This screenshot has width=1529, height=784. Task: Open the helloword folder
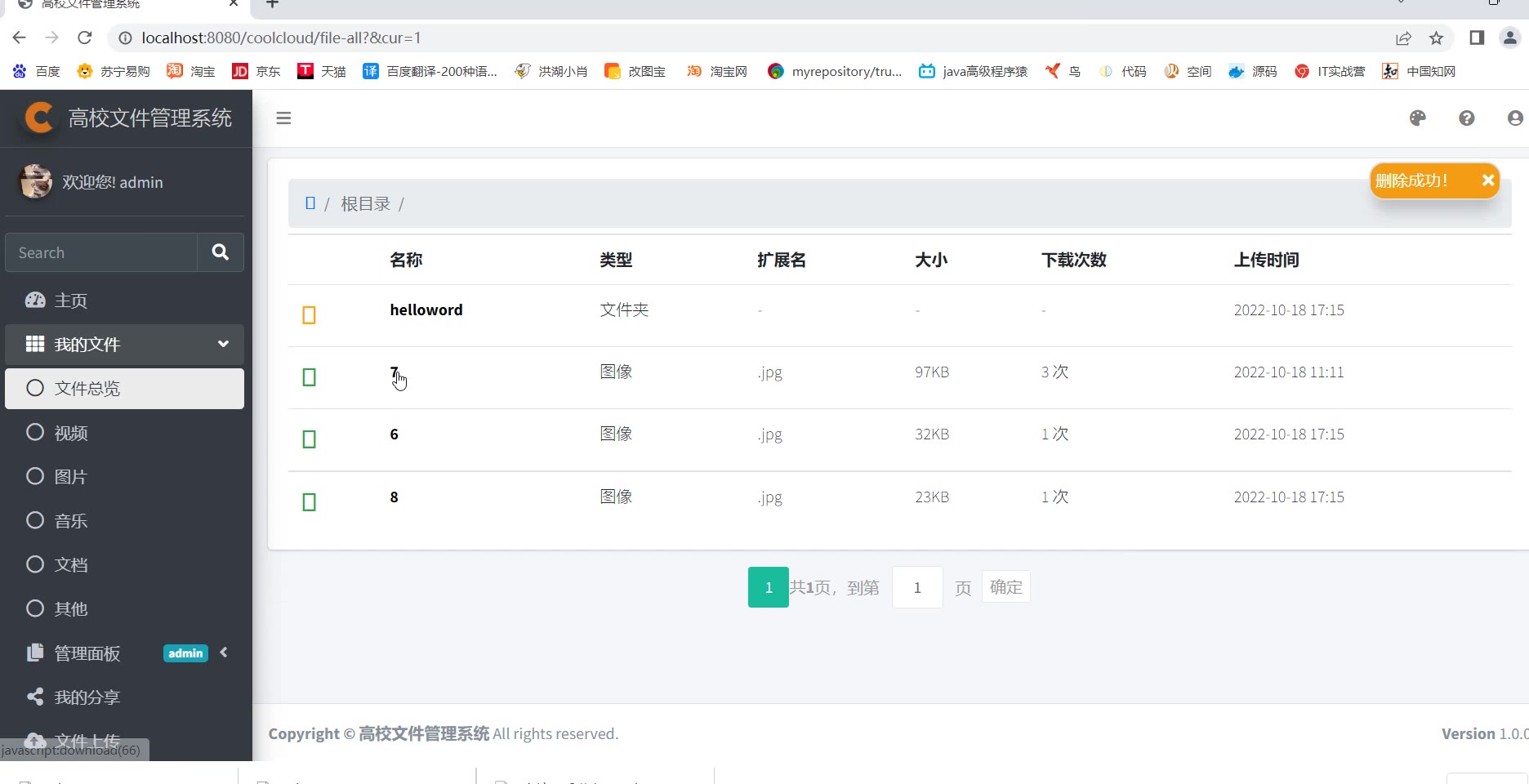click(426, 310)
